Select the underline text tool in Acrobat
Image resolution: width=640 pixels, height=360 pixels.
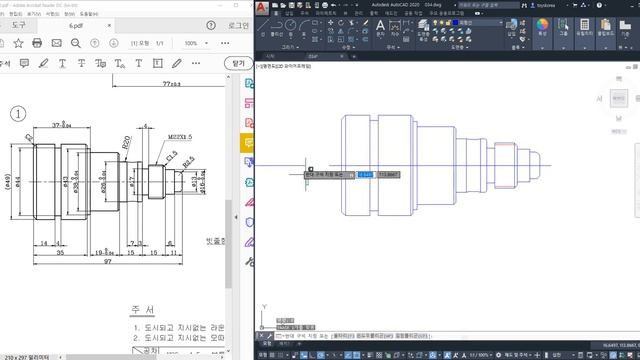pyautogui.click(x=62, y=63)
